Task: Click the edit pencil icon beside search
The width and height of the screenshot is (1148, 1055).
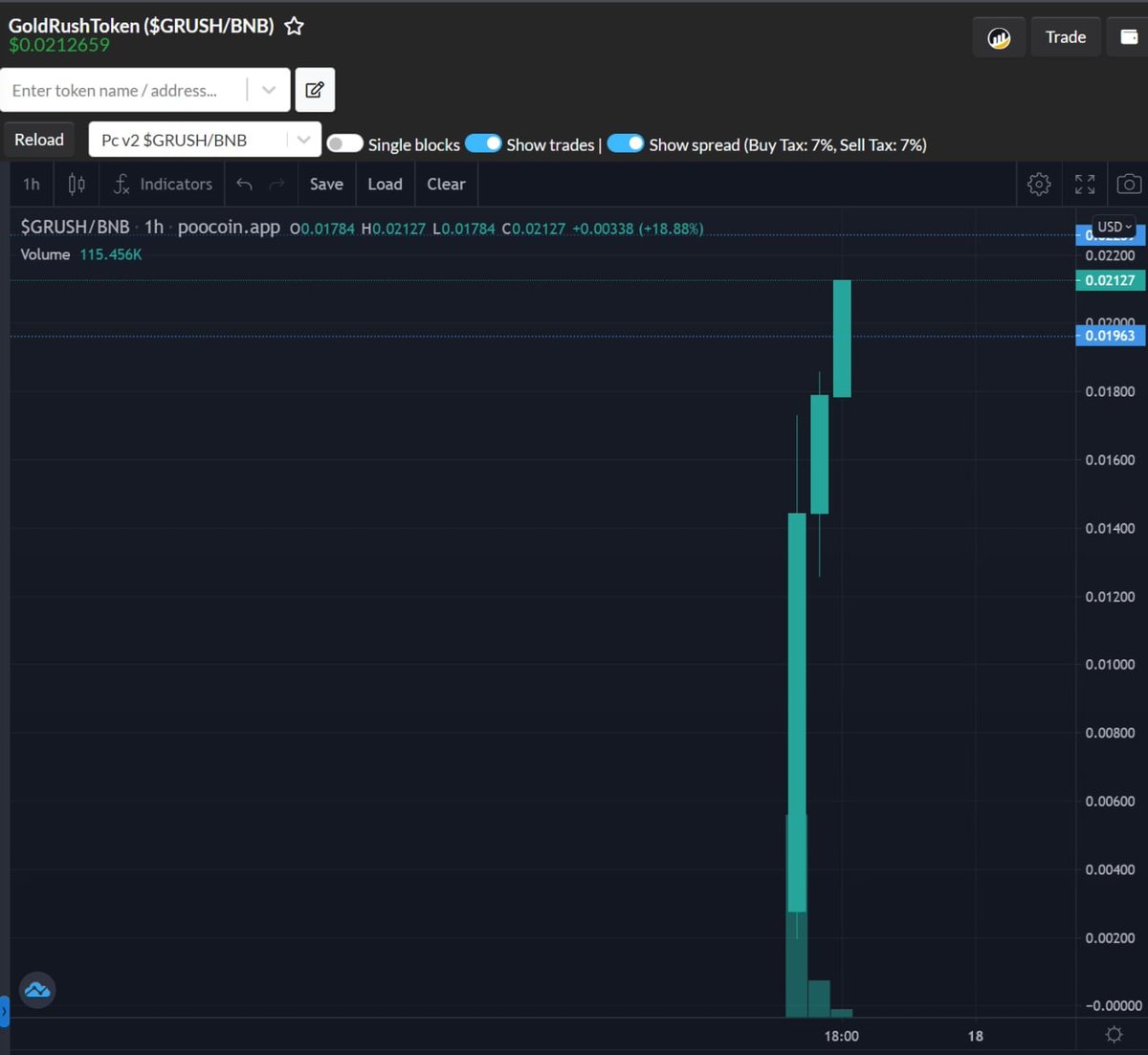Action: click(315, 90)
